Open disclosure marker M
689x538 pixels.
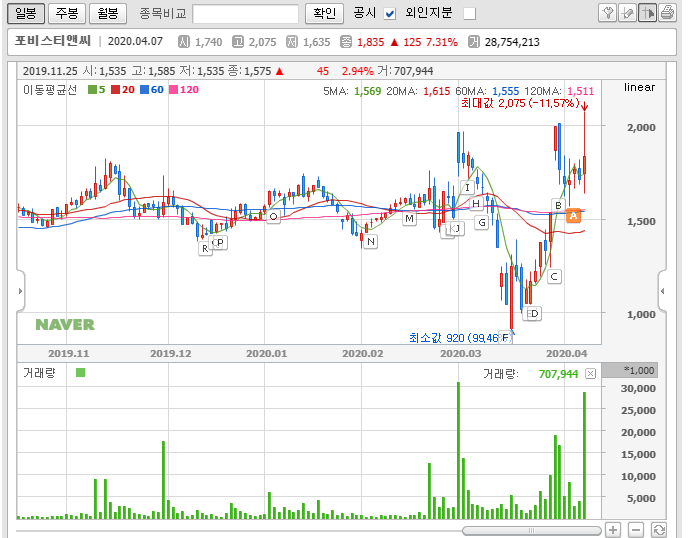(x=410, y=218)
